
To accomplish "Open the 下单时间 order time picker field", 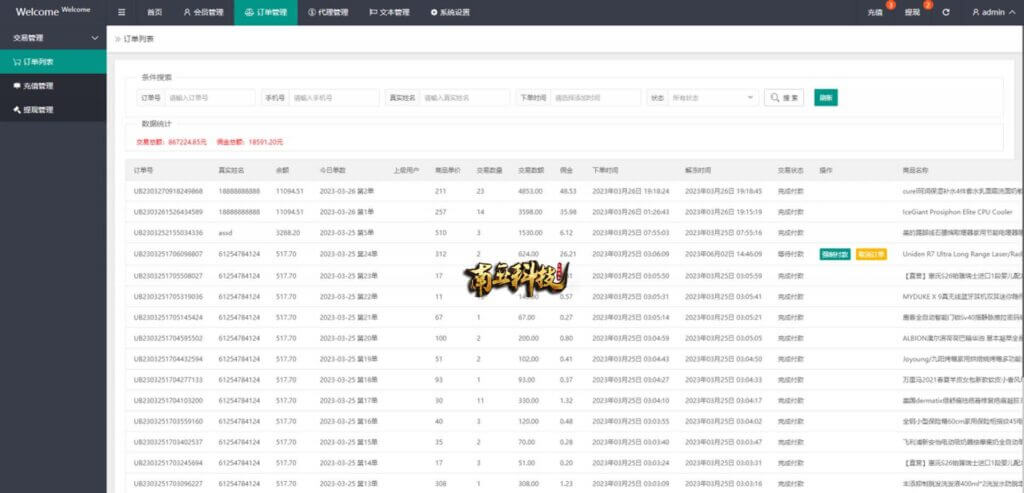I will pyautogui.click(x=596, y=98).
